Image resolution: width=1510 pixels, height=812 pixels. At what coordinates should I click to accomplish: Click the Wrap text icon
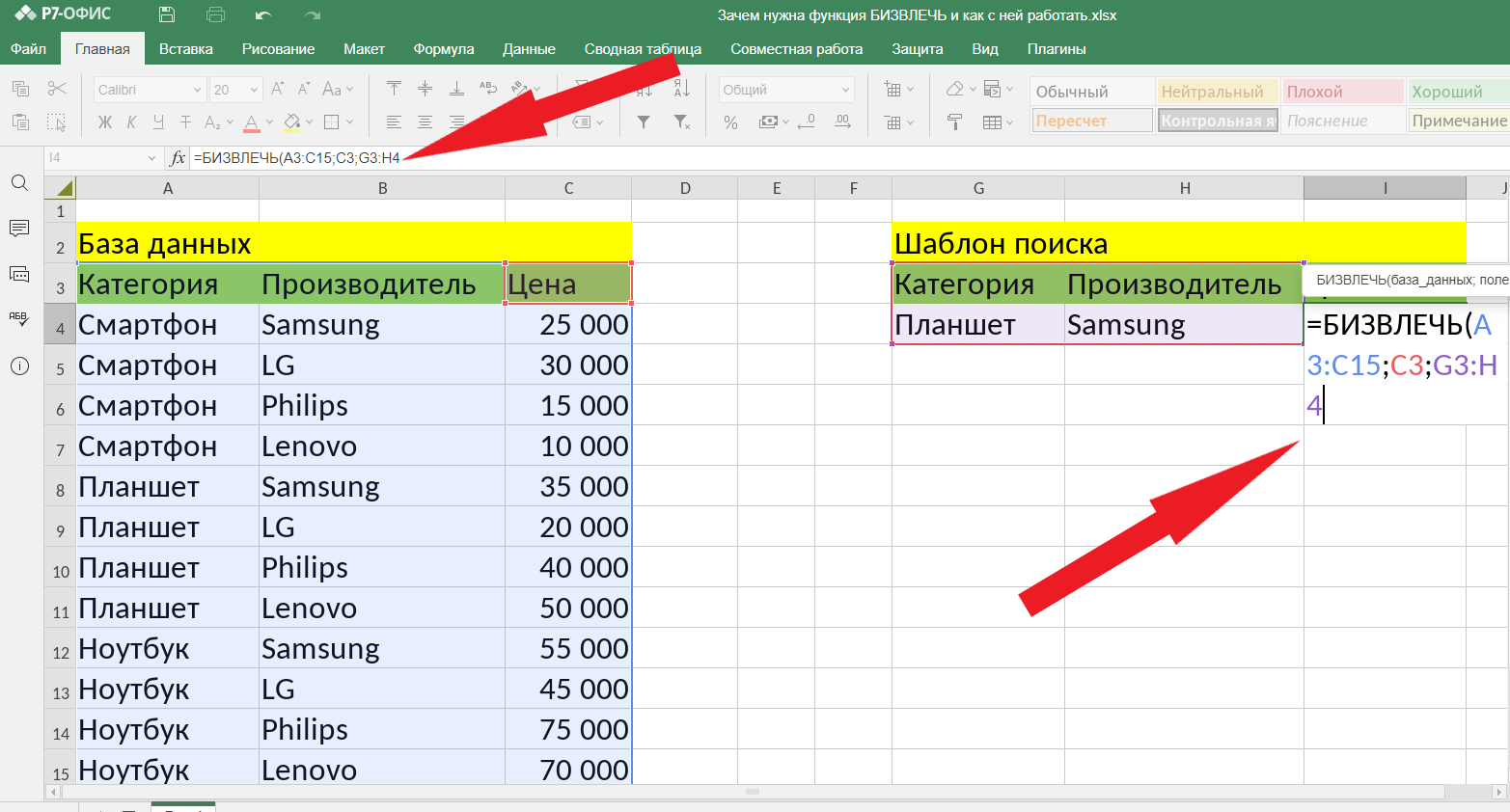[x=488, y=89]
